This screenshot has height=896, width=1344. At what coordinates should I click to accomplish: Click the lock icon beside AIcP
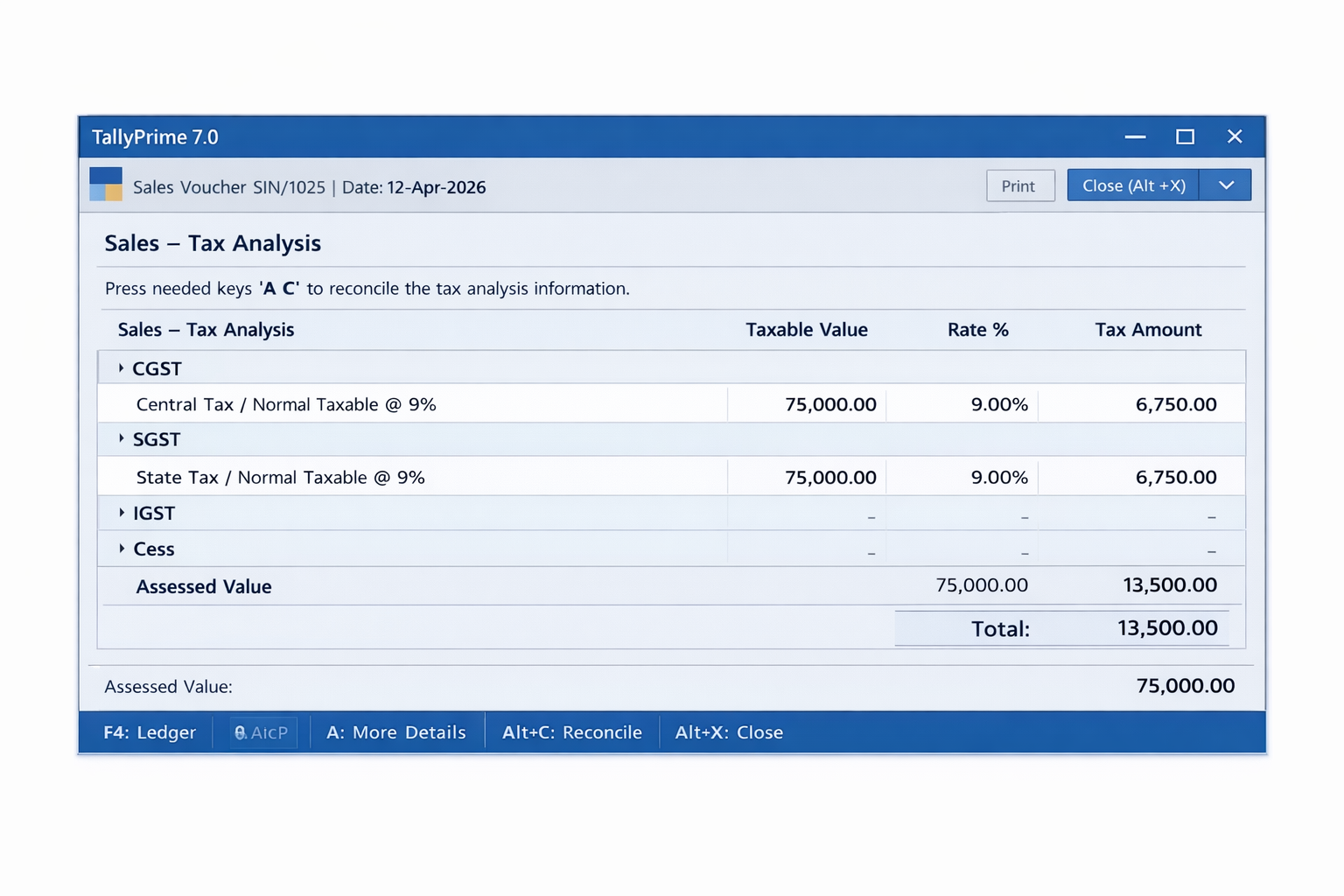pyautogui.click(x=241, y=732)
